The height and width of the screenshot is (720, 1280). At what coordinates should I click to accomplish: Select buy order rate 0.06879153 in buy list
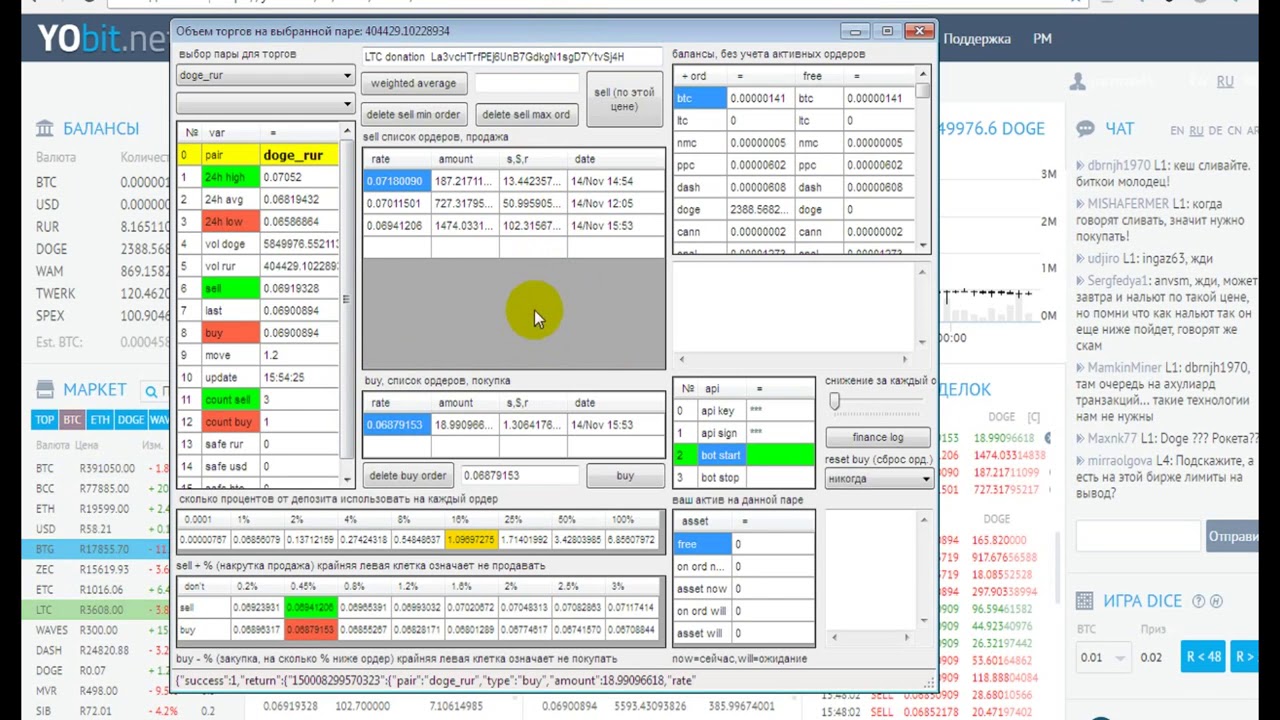coord(396,424)
